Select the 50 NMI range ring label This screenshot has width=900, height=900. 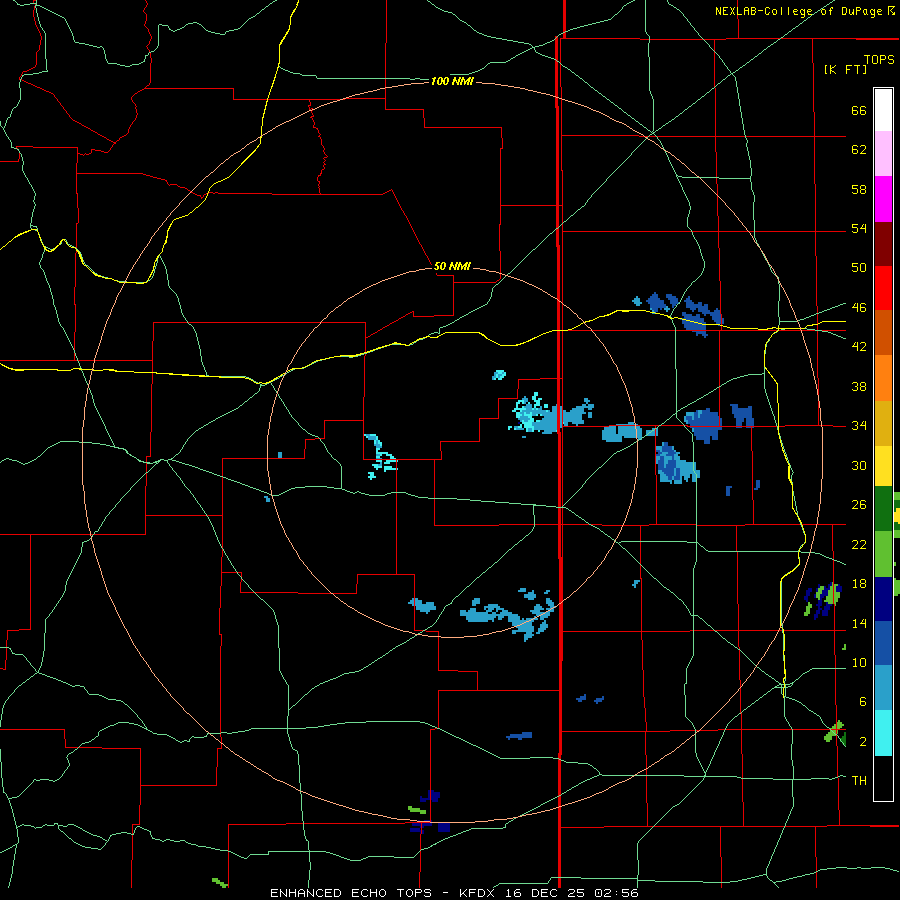click(452, 266)
